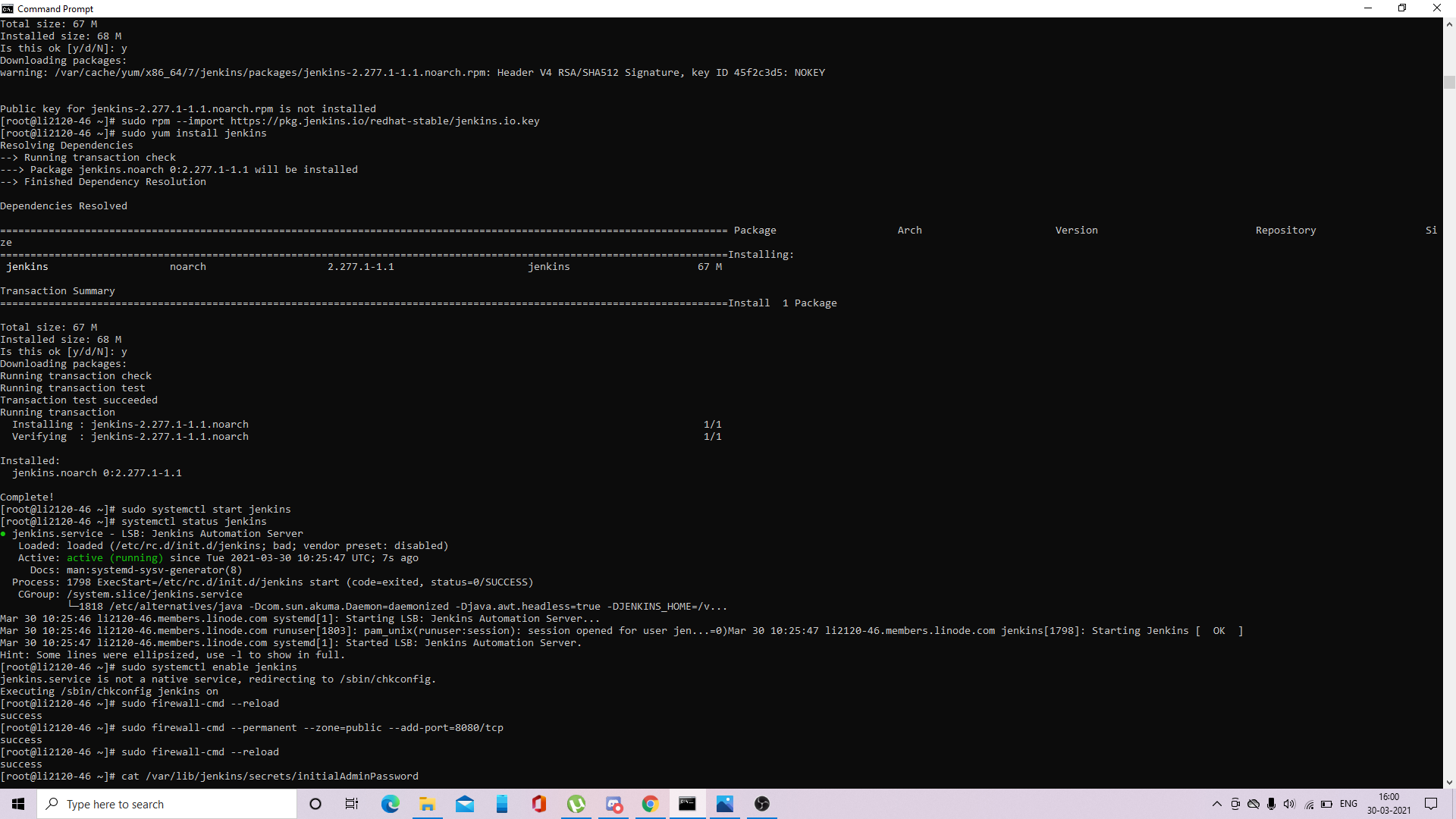The image size is (1456, 819).
Task: Open File Explorer from the taskbar
Action: pyautogui.click(x=427, y=804)
